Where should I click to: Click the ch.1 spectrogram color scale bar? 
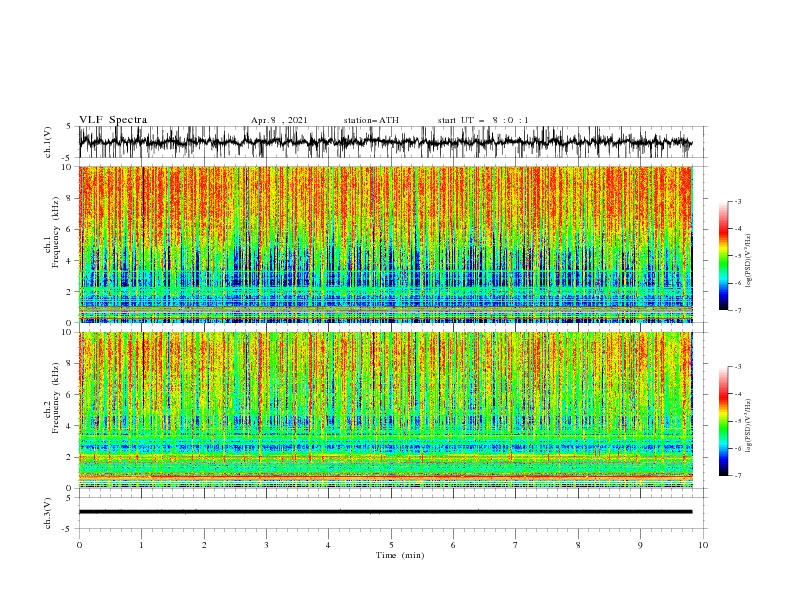pyautogui.click(x=723, y=256)
